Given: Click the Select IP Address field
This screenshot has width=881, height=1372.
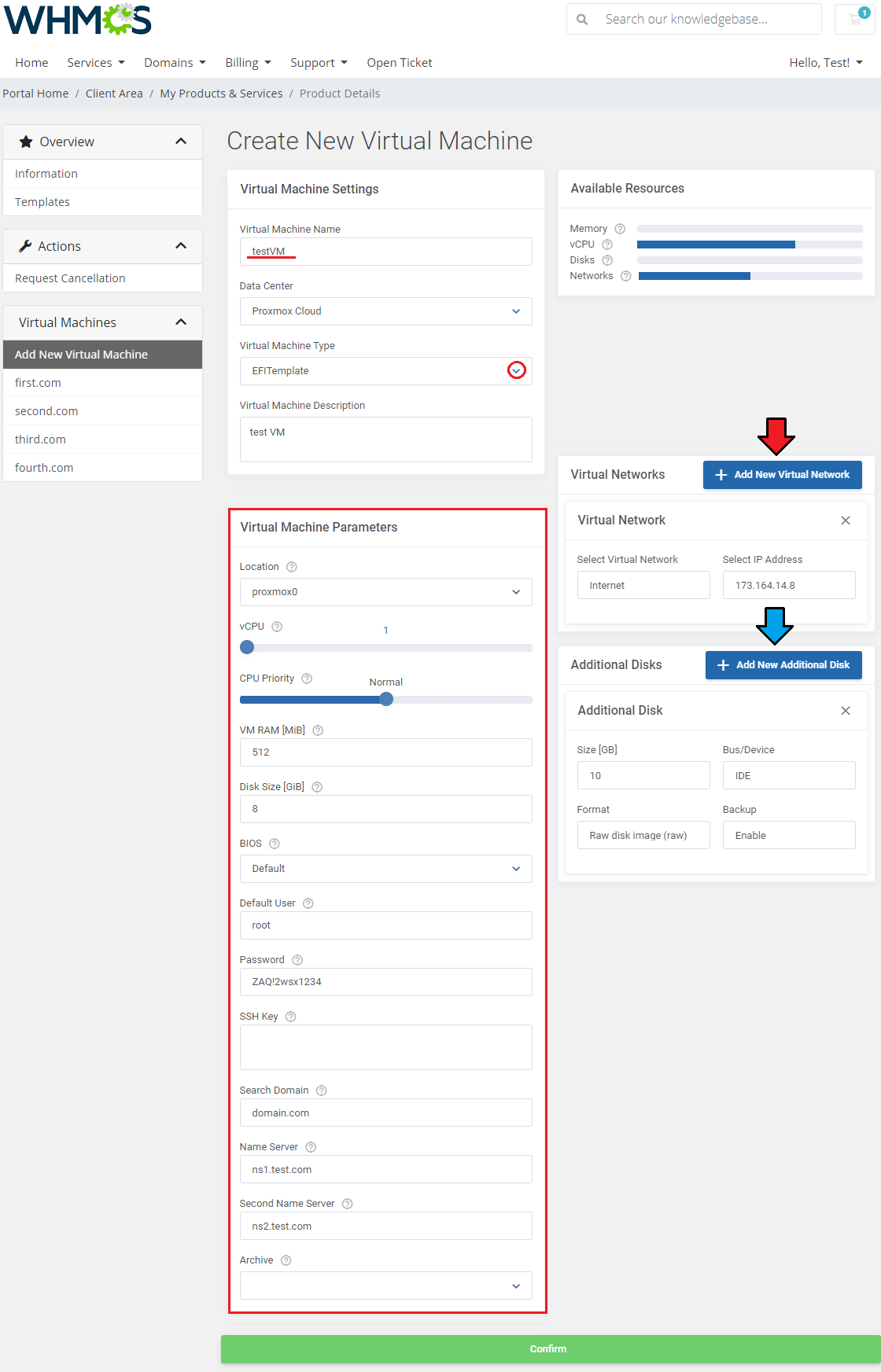Looking at the screenshot, I should point(789,585).
